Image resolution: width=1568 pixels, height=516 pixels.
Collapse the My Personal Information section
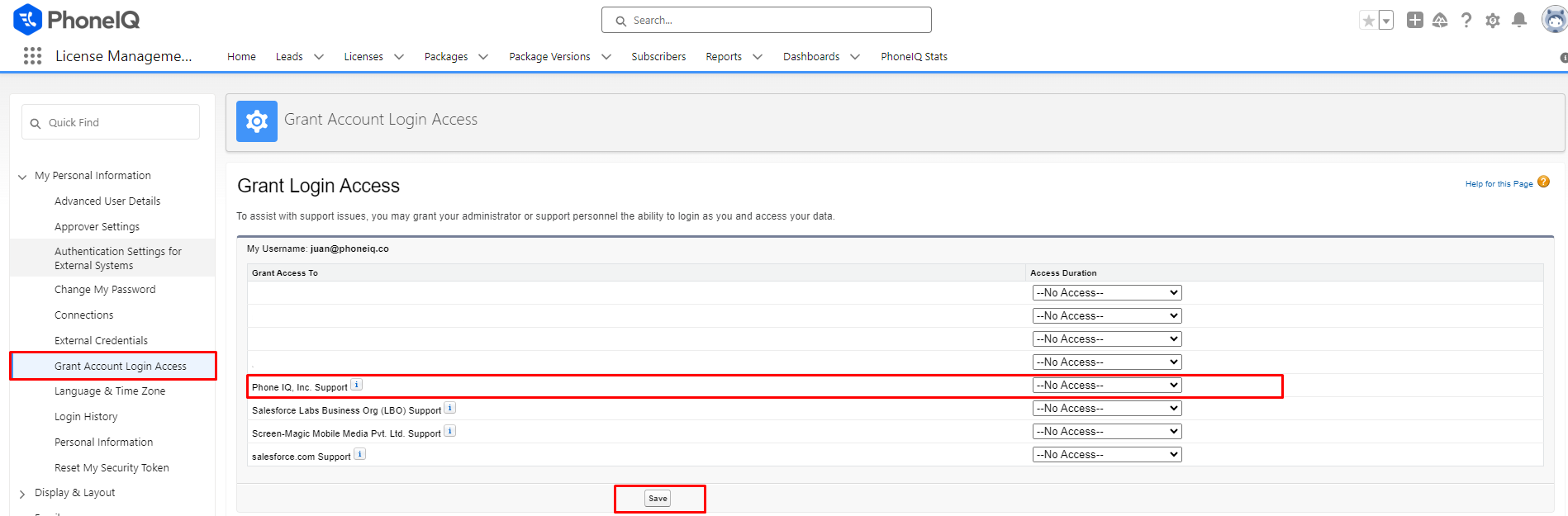click(x=22, y=176)
